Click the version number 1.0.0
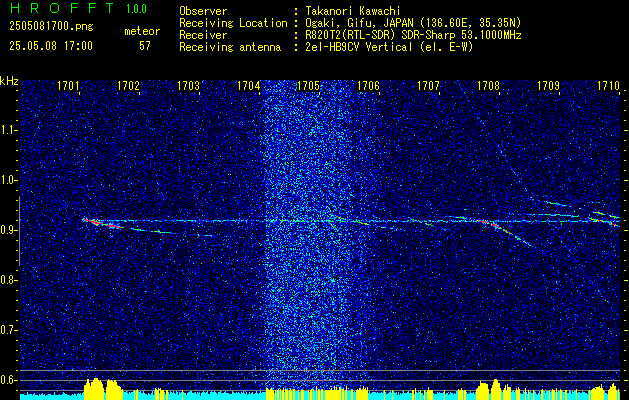Screen dimensions: 629x400 point(136,9)
